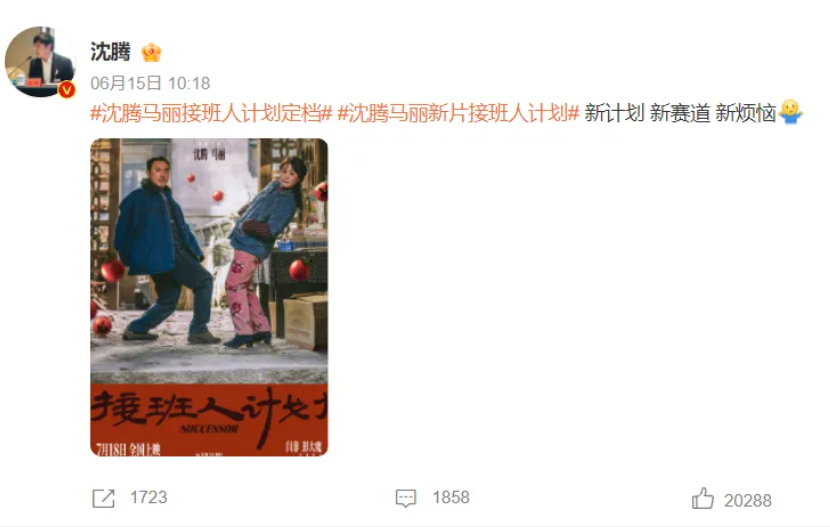The image size is (830, 527).
Task: Click the orange verified V badge
Action: (67, 90)
